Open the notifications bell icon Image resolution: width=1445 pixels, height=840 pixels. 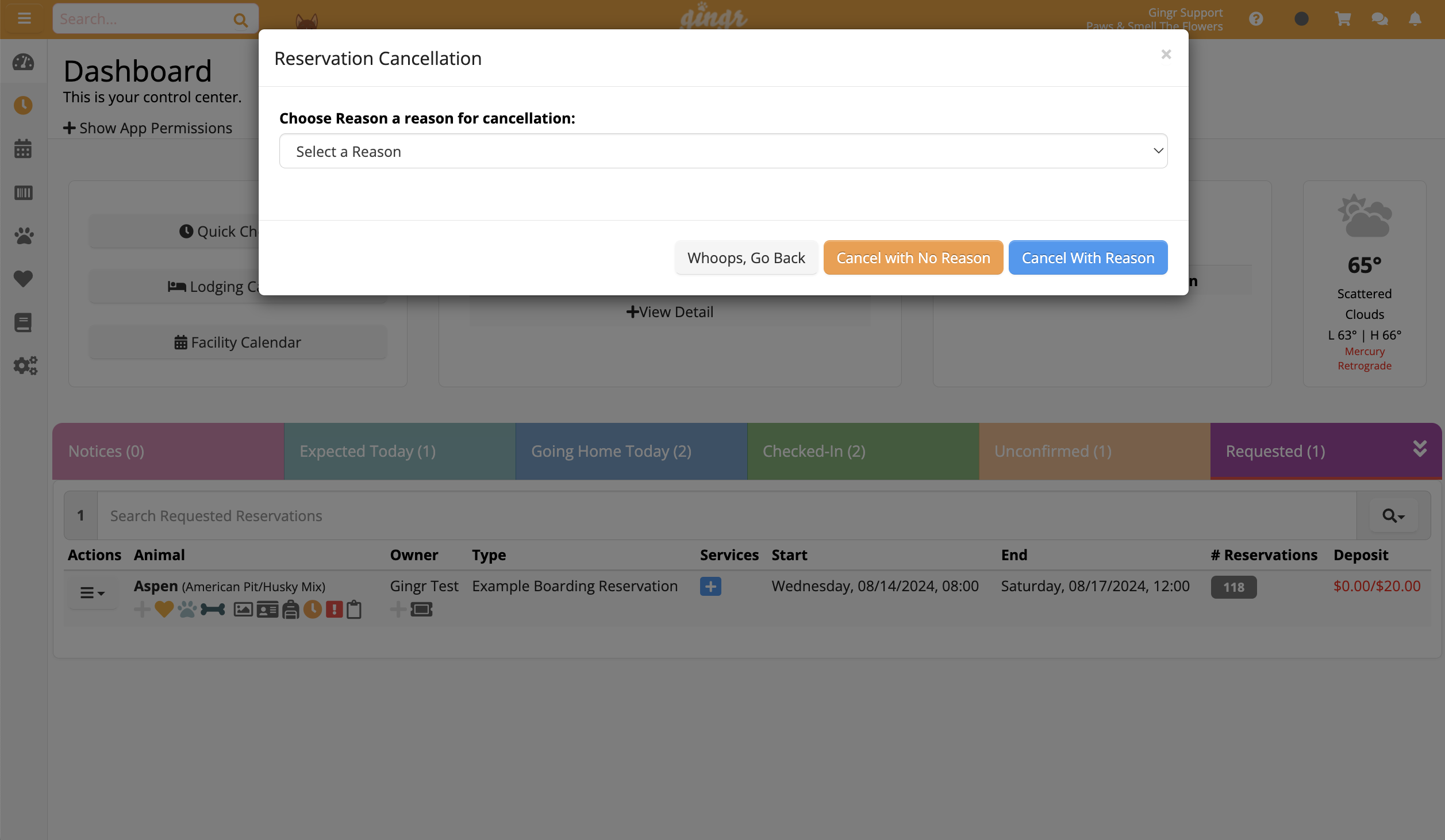coord(1415,19)
